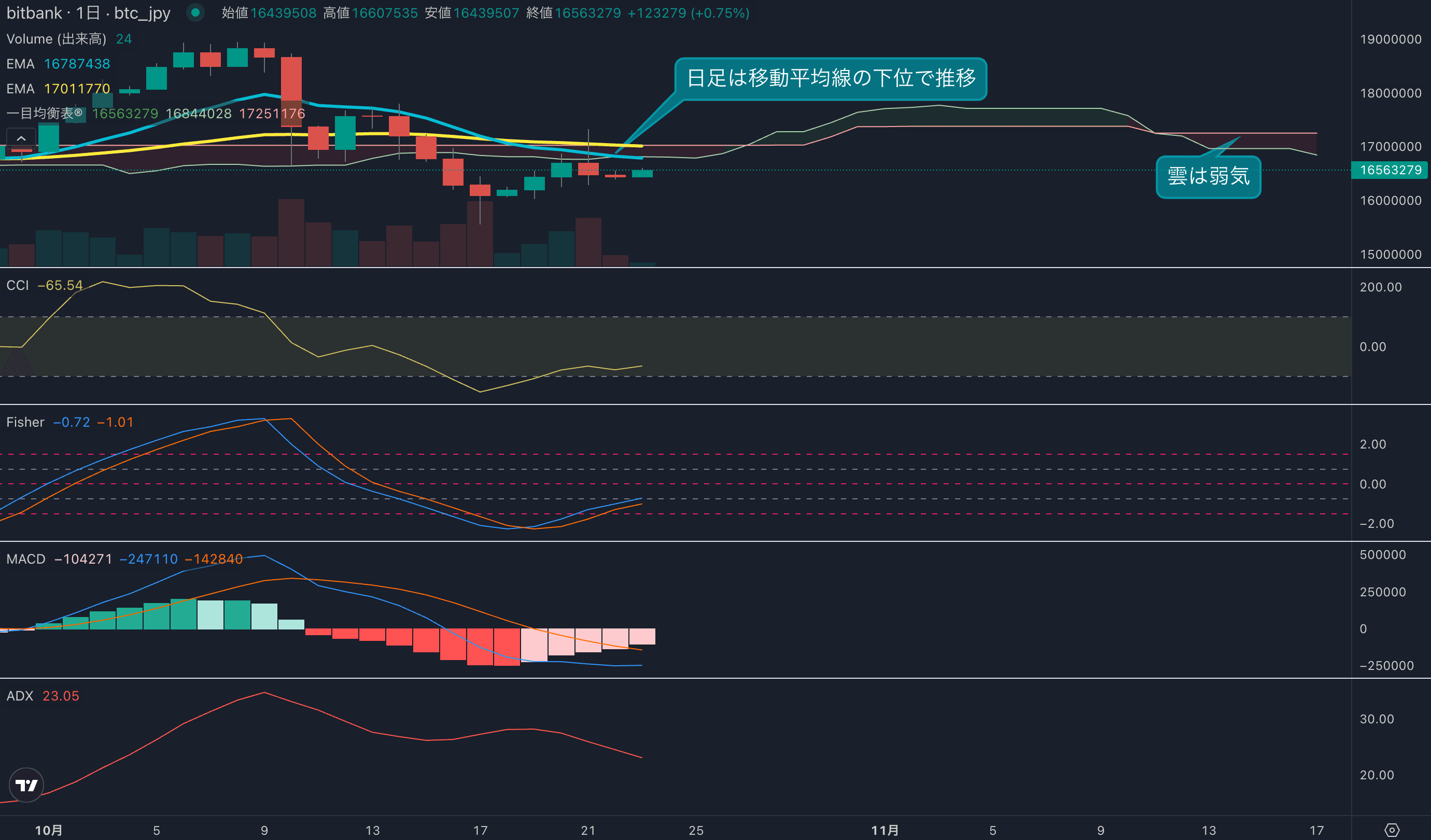
Task: Select the MACD indicator label
Action: pos(25,559)
